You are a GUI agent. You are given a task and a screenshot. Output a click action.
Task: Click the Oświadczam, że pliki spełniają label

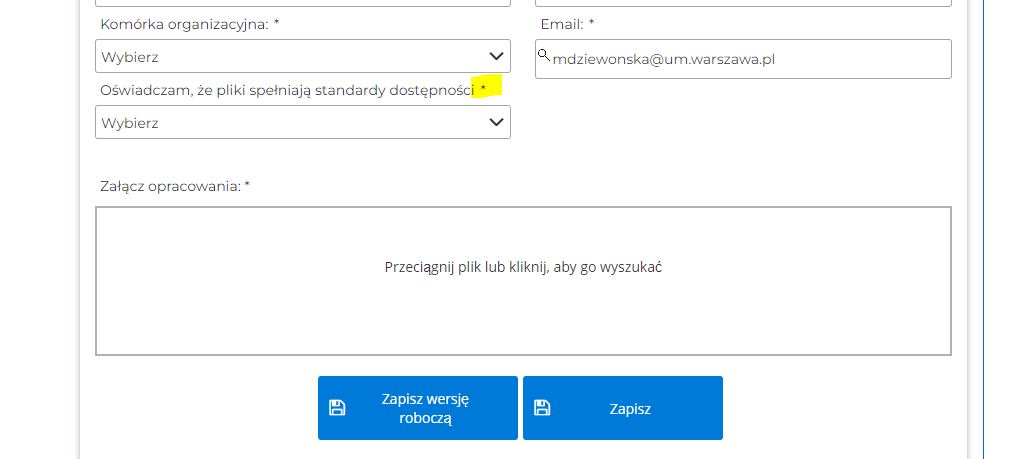(x=286, y=90)
